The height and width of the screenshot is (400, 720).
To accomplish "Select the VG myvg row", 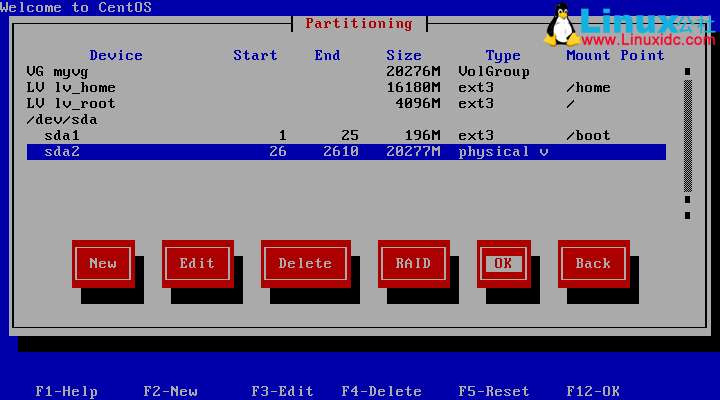I will [x=346, y=72].
